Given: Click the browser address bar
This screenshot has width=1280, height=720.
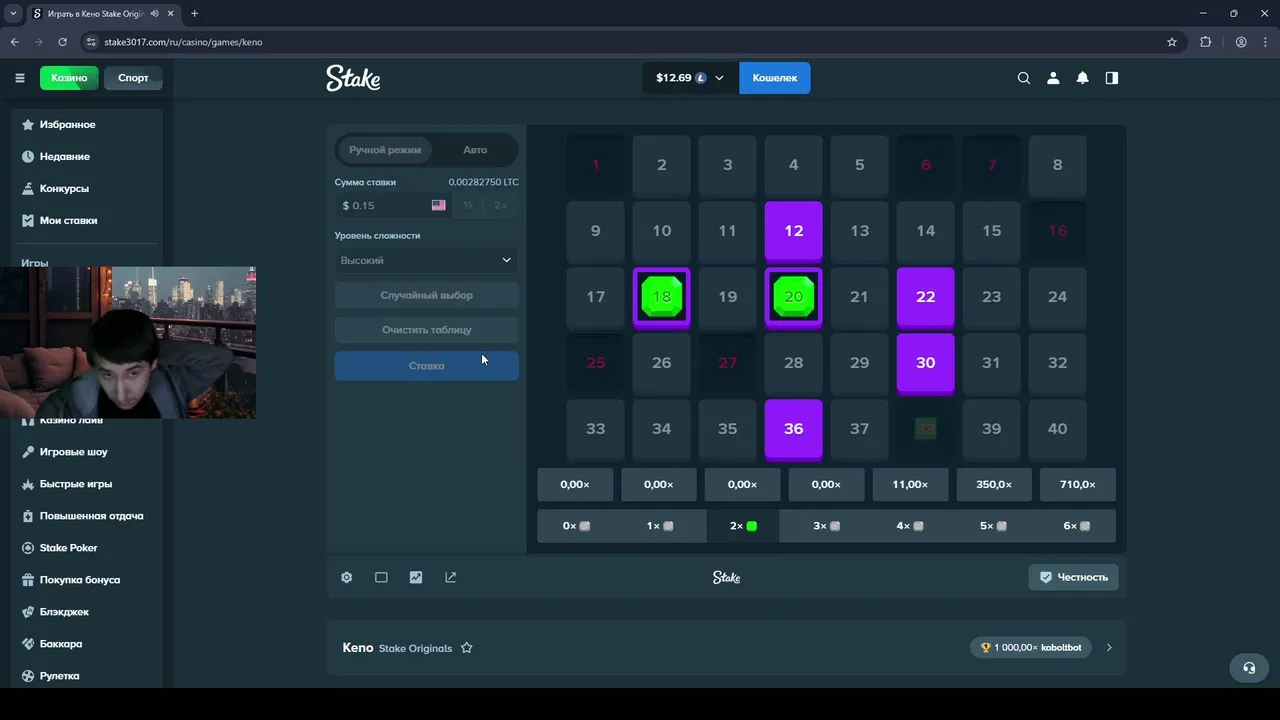Looking at the screenshot, I should tap(620, 42).
